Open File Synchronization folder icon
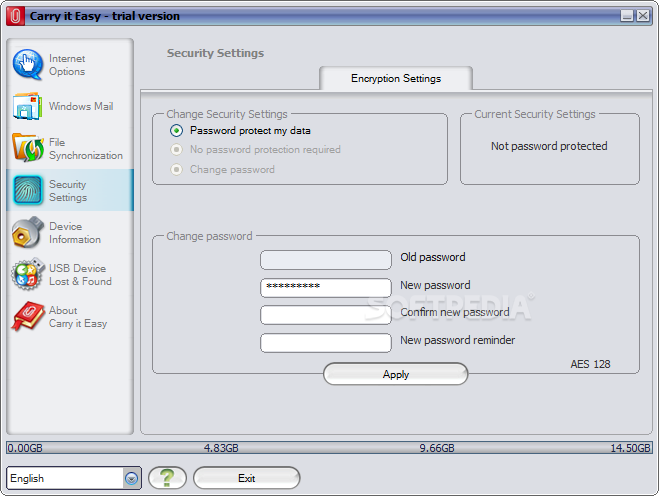This screenshot has width=659, height=496. (x=28, y=148)
